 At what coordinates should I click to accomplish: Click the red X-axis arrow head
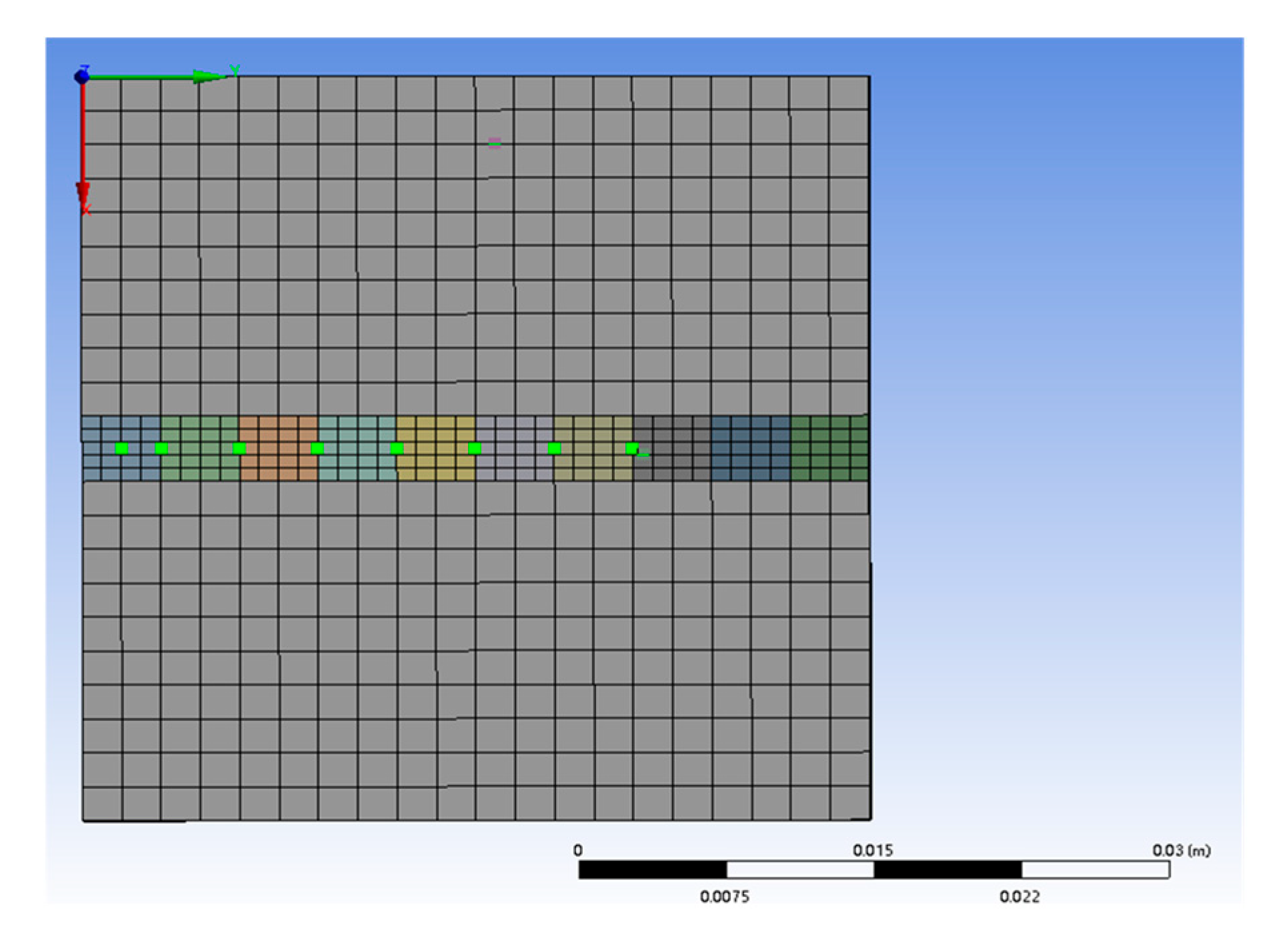83,192
